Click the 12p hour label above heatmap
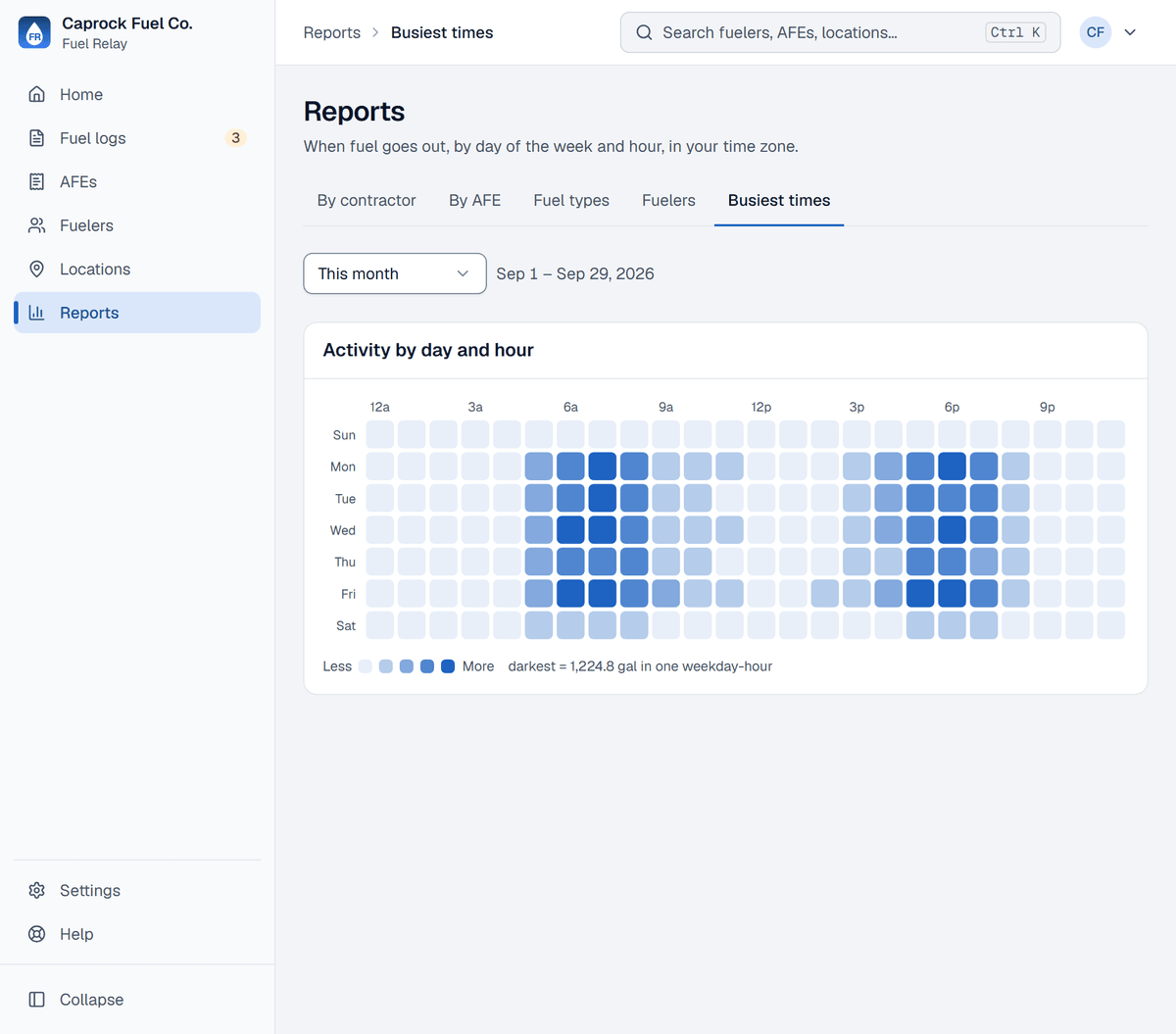Image resolution: width=1176 pixels, height=1034 pixels. pyautogui.click(x=761, y=407)
